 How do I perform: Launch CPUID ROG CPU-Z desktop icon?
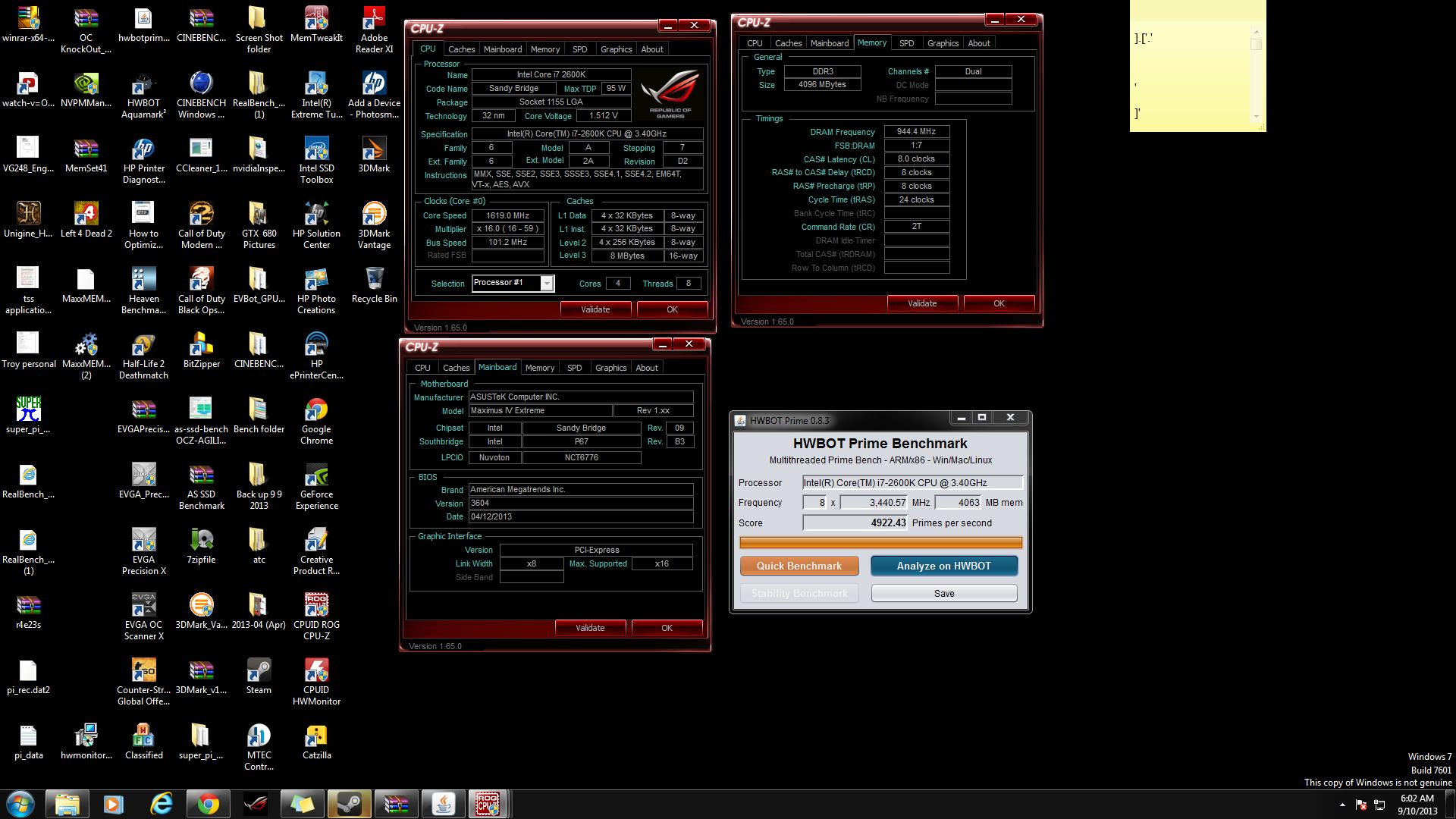316,617
